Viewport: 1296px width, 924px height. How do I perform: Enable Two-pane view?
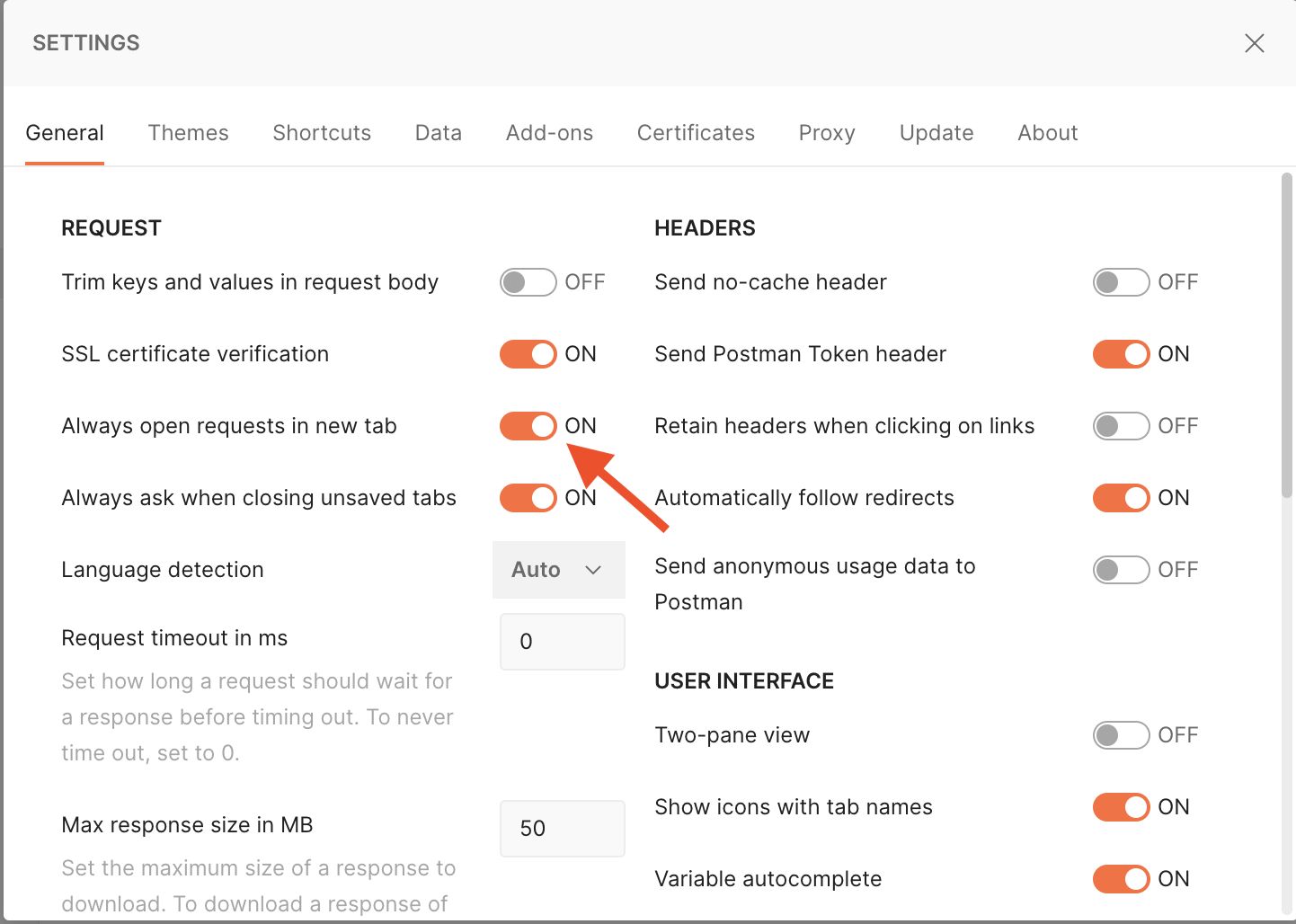point(1121,734)
